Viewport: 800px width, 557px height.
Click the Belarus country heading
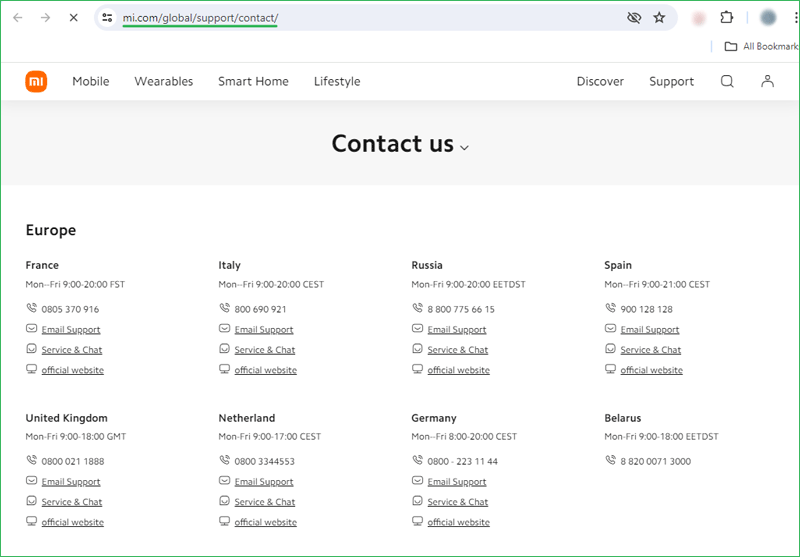point(622,418)
